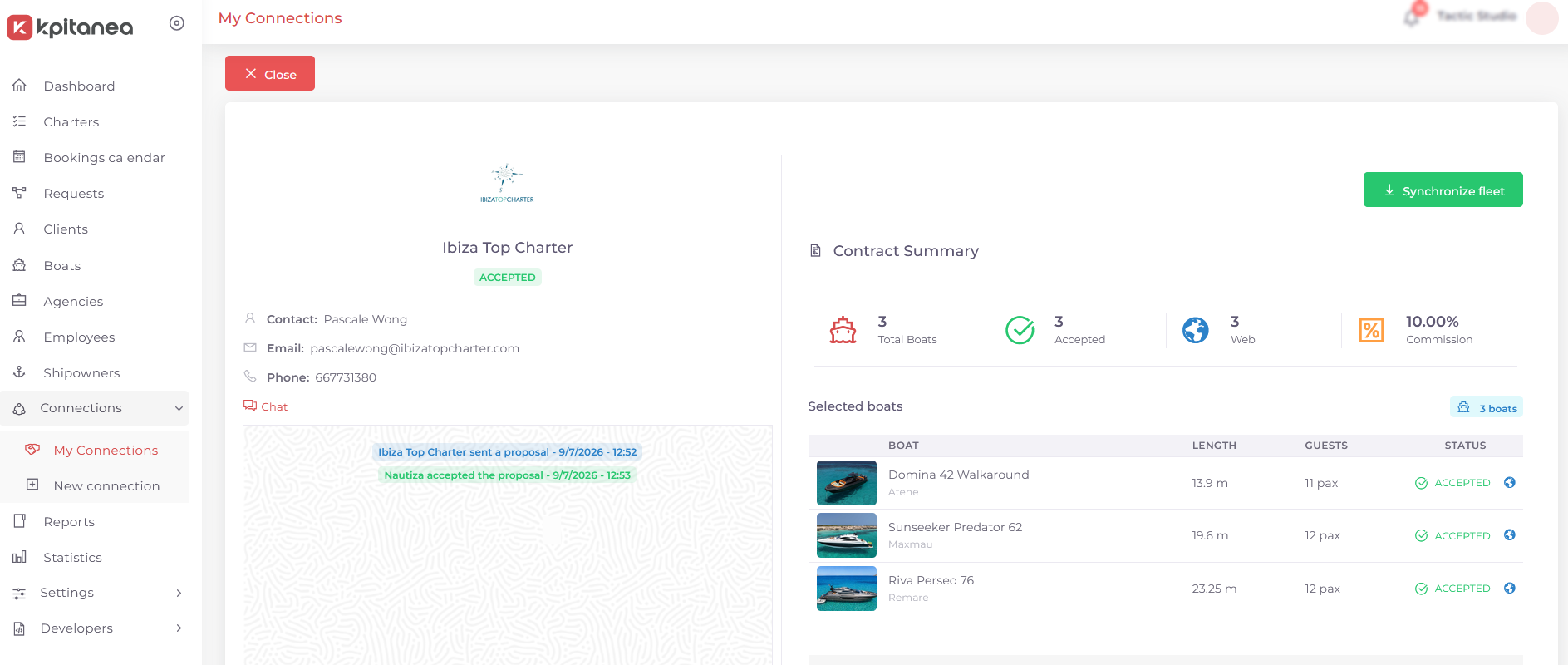Expand the Settings submenu arrow
The height and width of the screenshot is (665, 1568).
coord(179,593)
